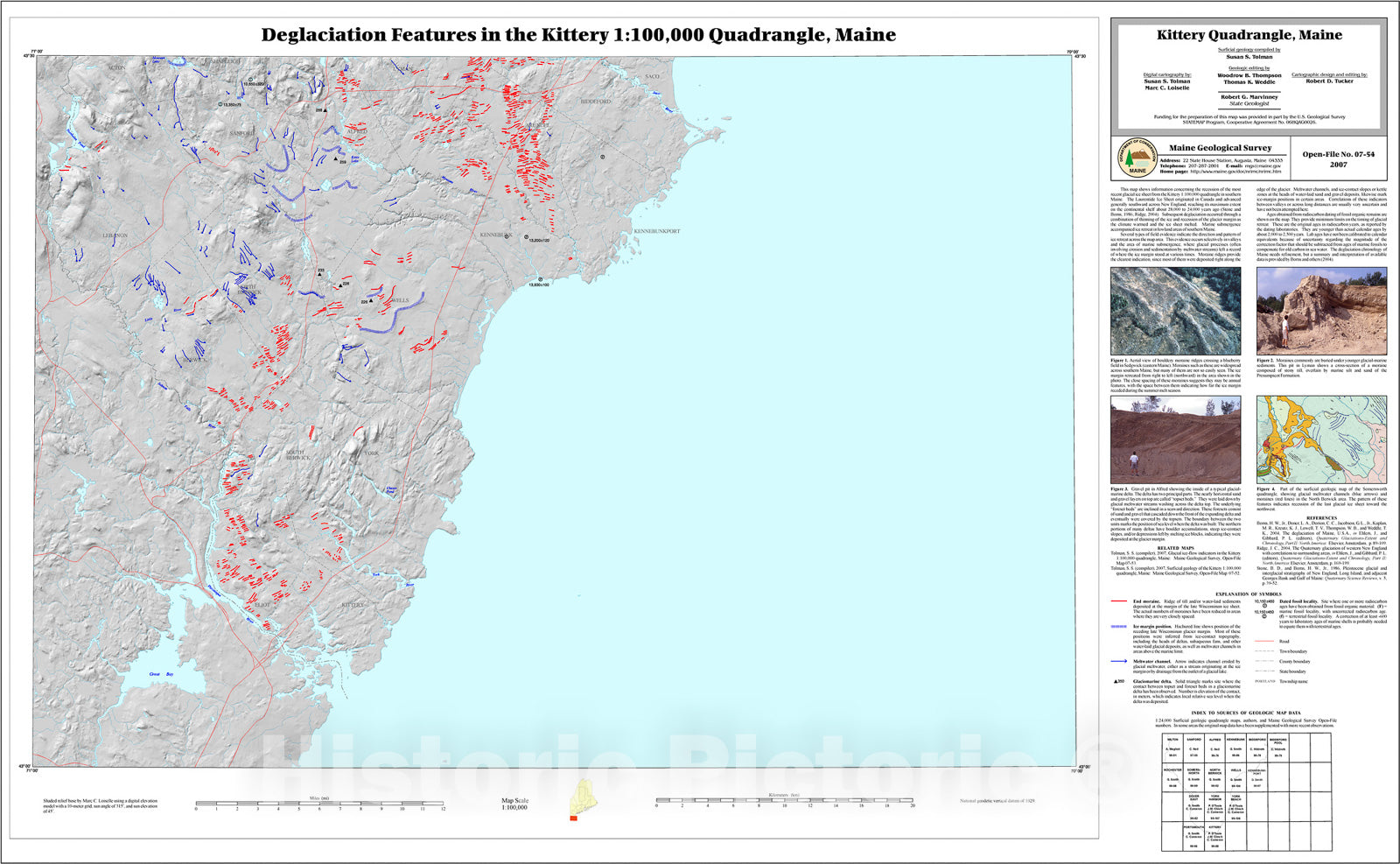Click the 'Maine Geological Survey' heading

tap(1220, 148)
